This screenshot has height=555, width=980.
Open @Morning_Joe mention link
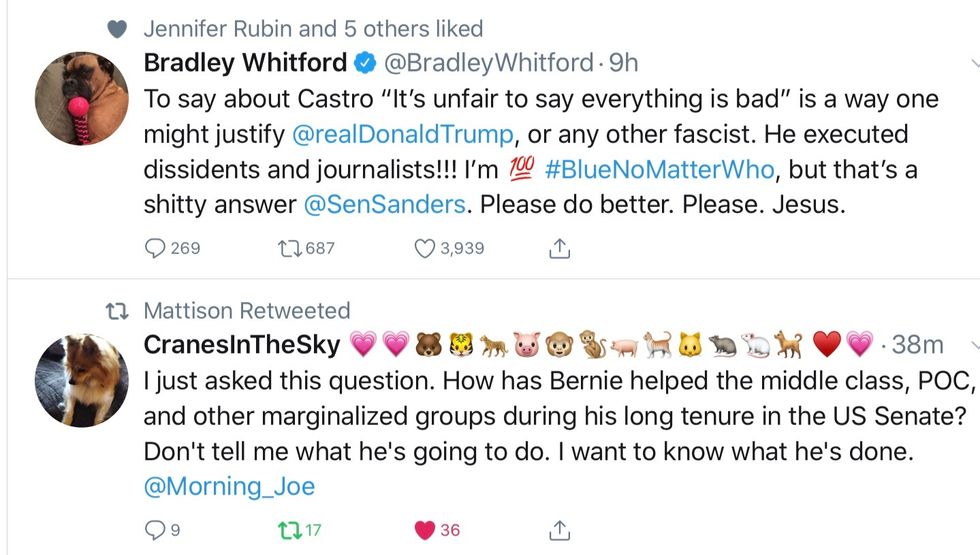pyautogui.click(x=229, y=486)
